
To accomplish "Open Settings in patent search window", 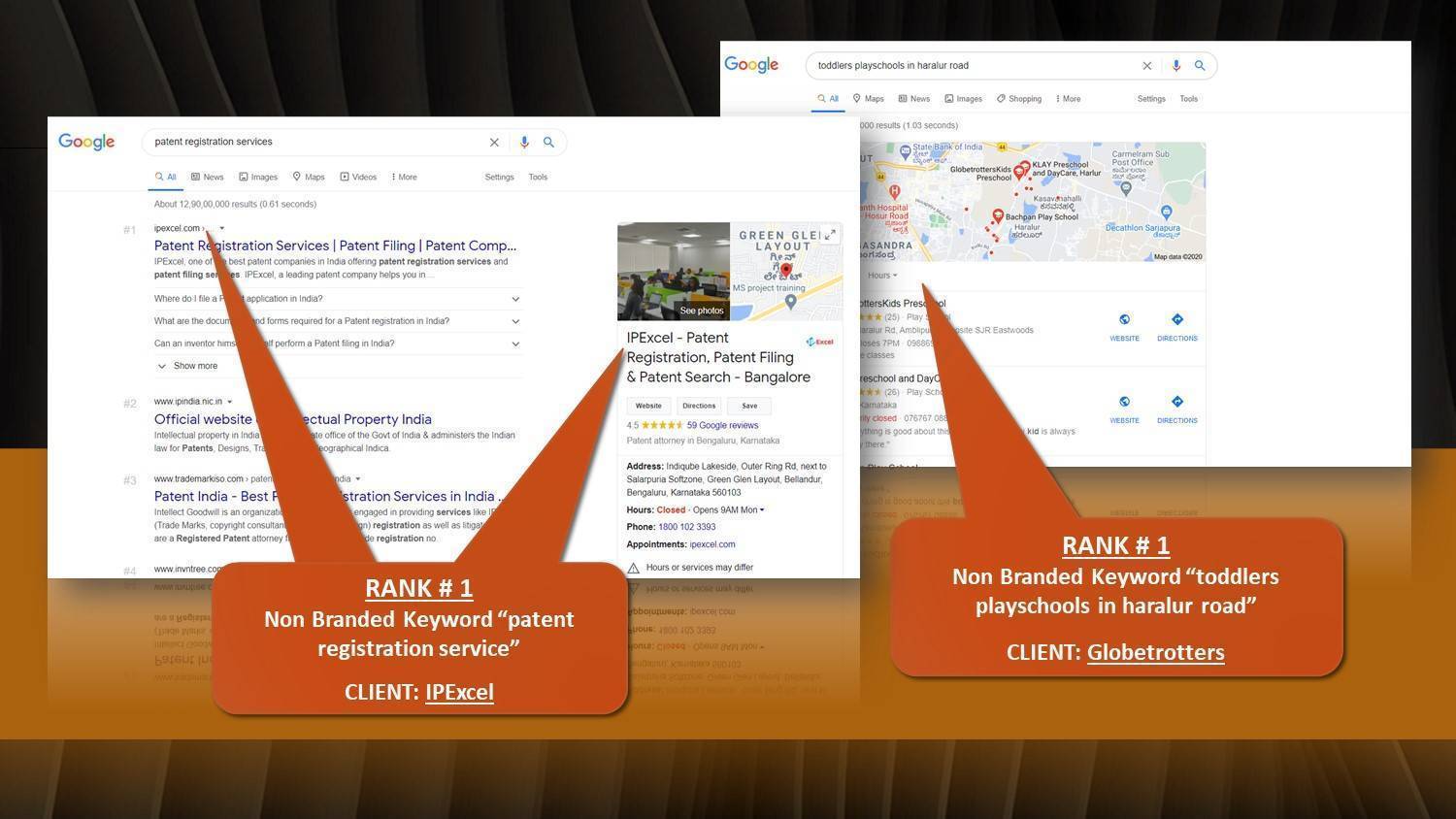I will coord(499,177).
